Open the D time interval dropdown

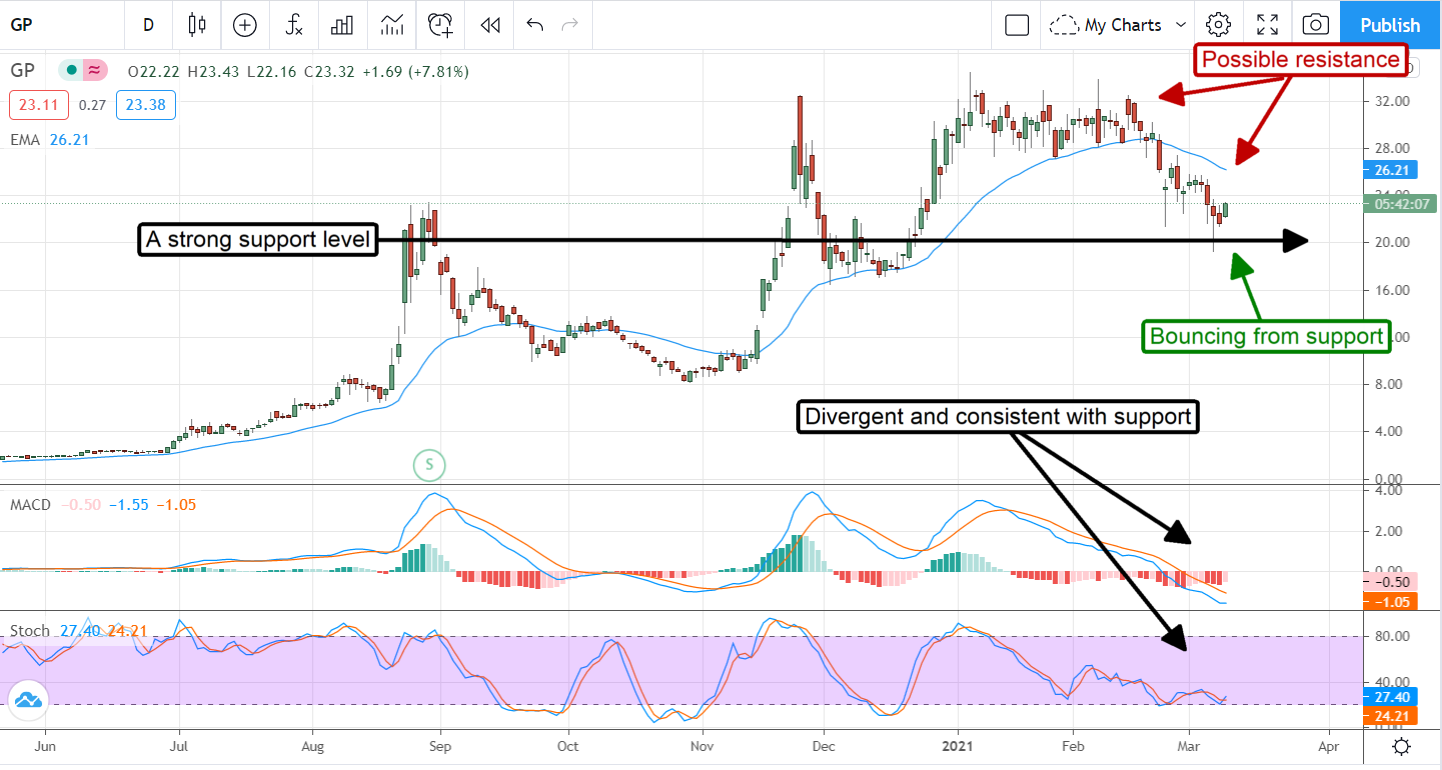[148, 25]
